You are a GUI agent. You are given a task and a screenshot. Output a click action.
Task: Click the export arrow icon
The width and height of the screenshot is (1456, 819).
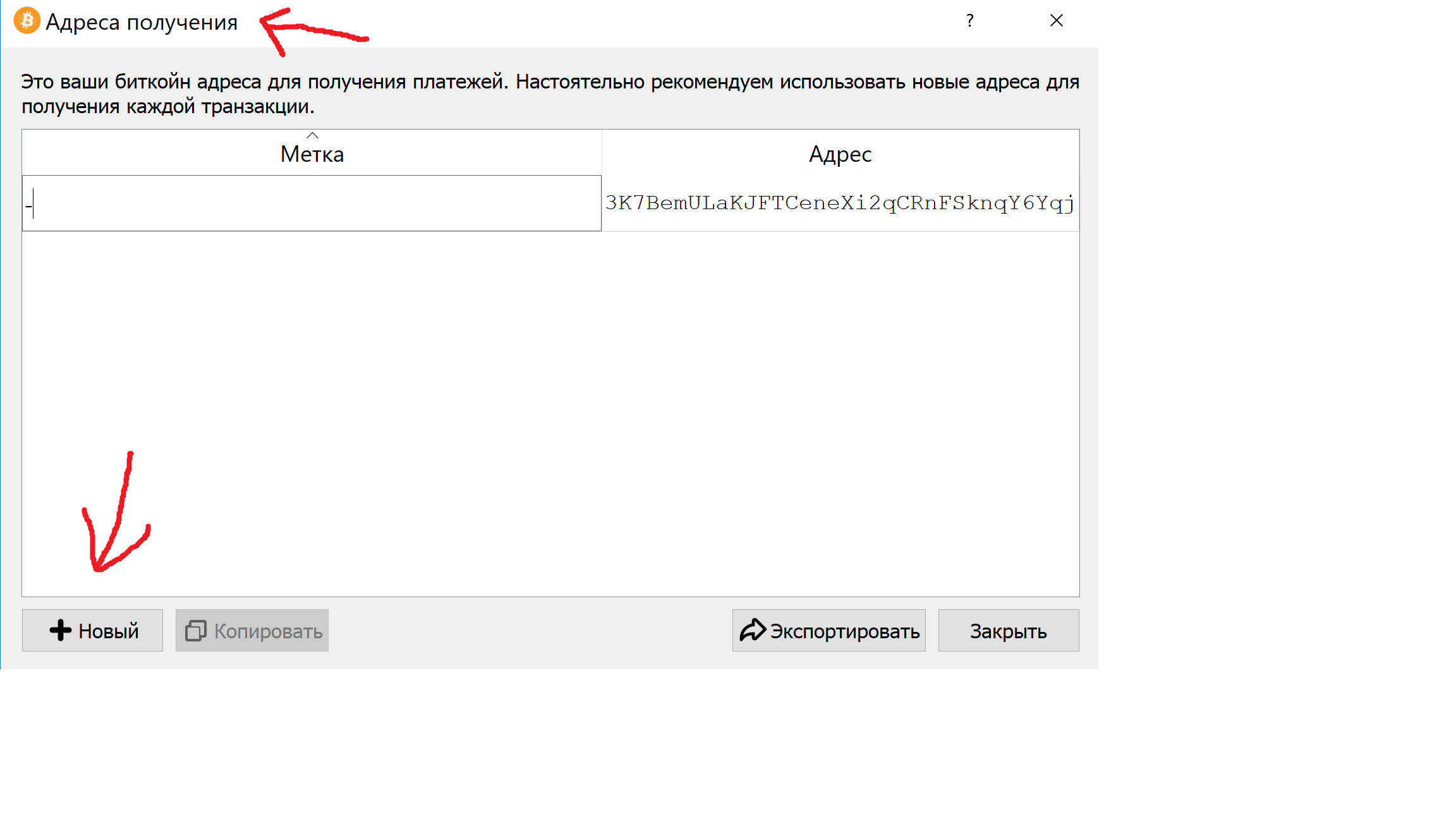coord(752,630)
